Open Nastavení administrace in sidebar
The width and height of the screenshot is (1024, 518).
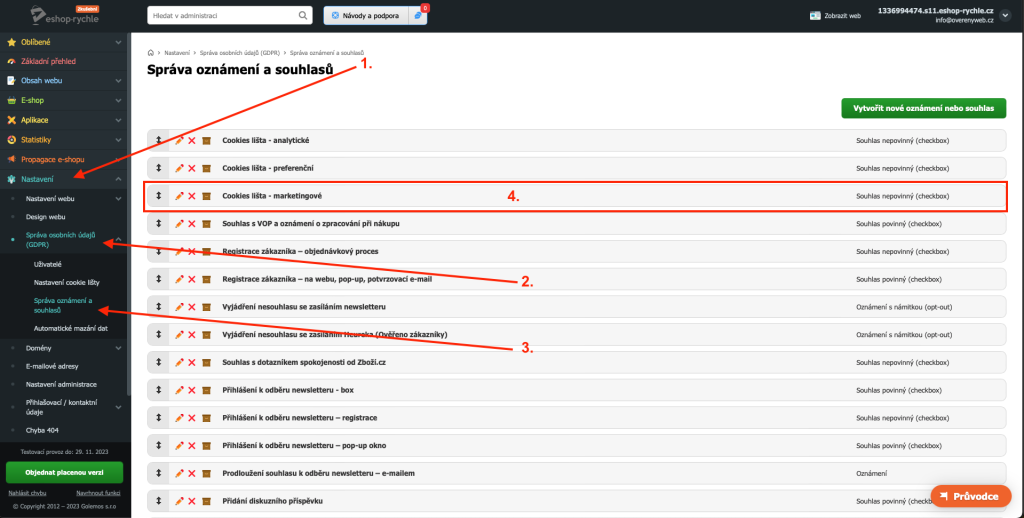point(61,385)
